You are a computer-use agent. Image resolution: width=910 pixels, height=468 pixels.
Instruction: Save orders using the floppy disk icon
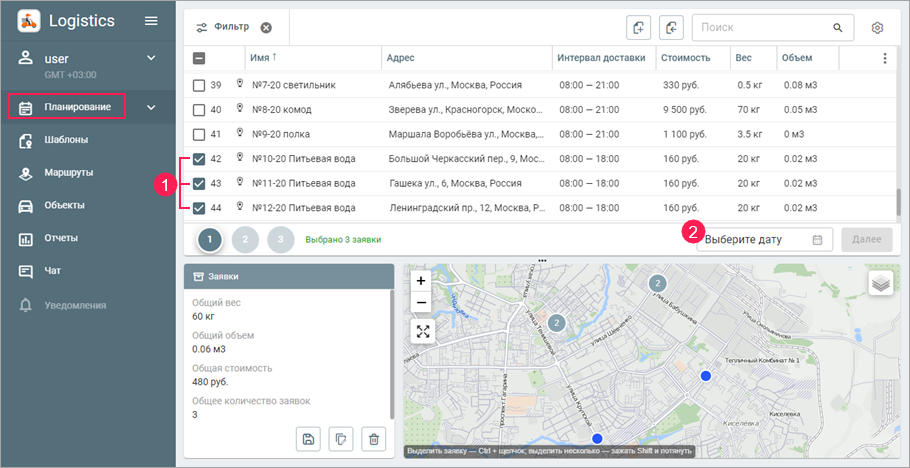[309, 438]
